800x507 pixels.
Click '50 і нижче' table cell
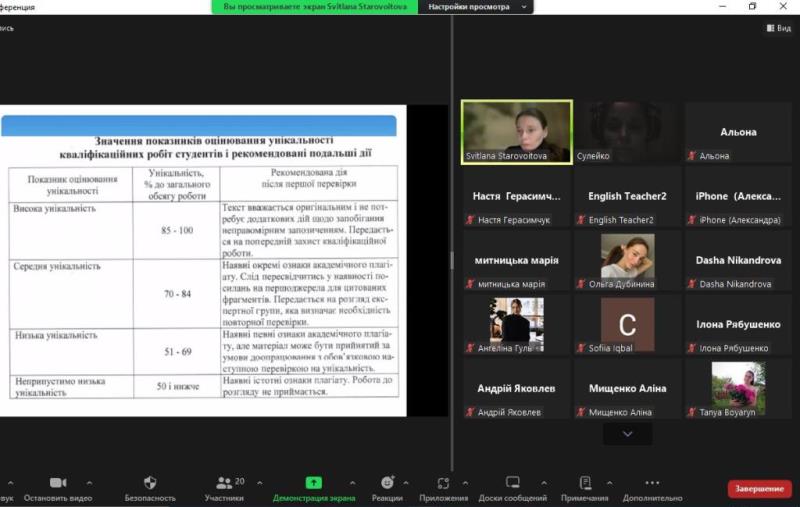[x=177, y=386]
